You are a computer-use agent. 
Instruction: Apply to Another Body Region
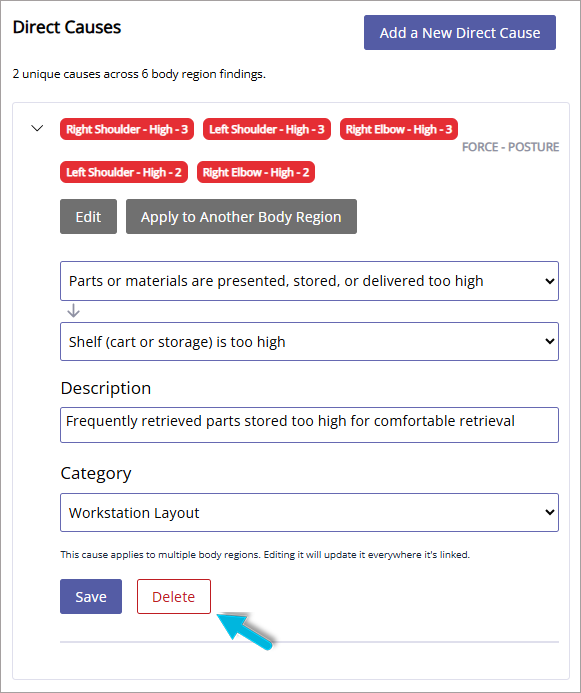pos(241,217)
